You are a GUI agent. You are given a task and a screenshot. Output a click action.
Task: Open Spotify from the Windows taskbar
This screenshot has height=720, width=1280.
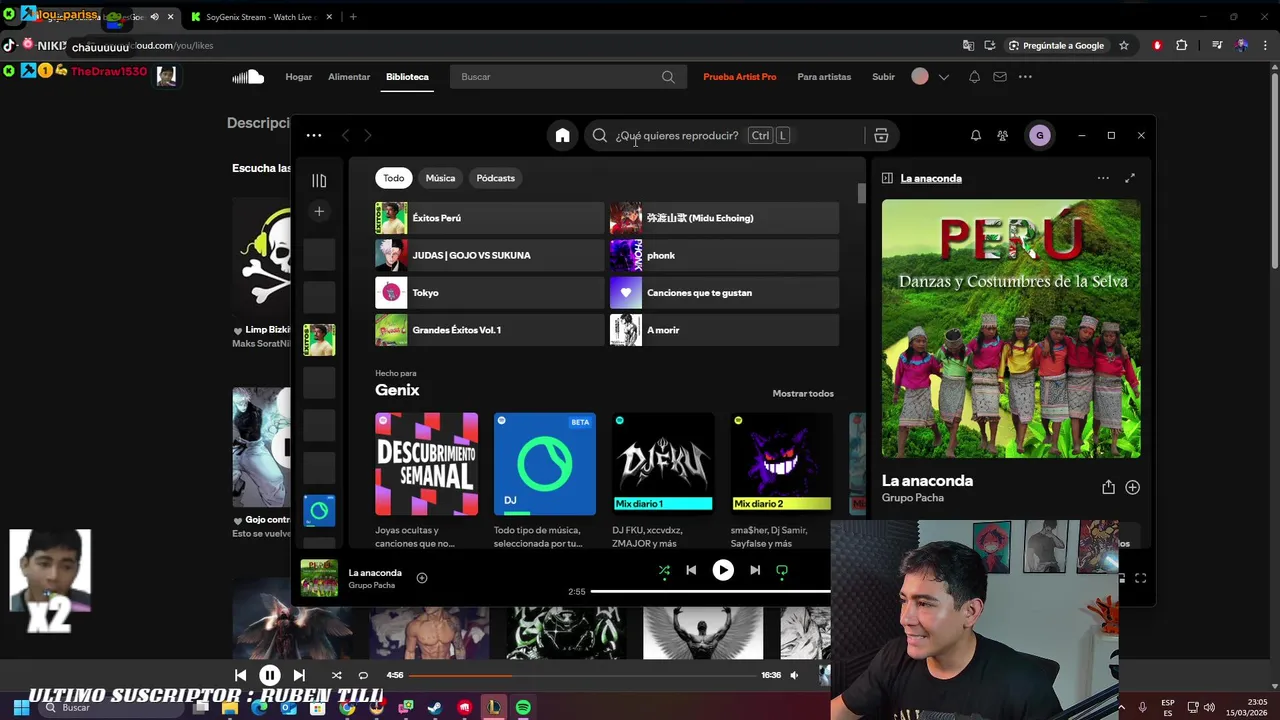click(523, 708)
